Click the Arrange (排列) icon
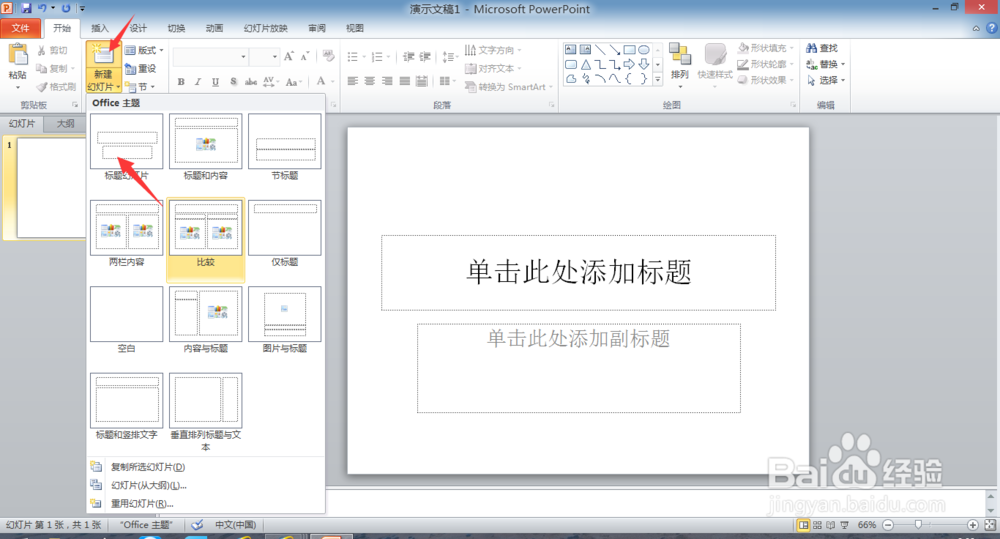 click(680, 55)
